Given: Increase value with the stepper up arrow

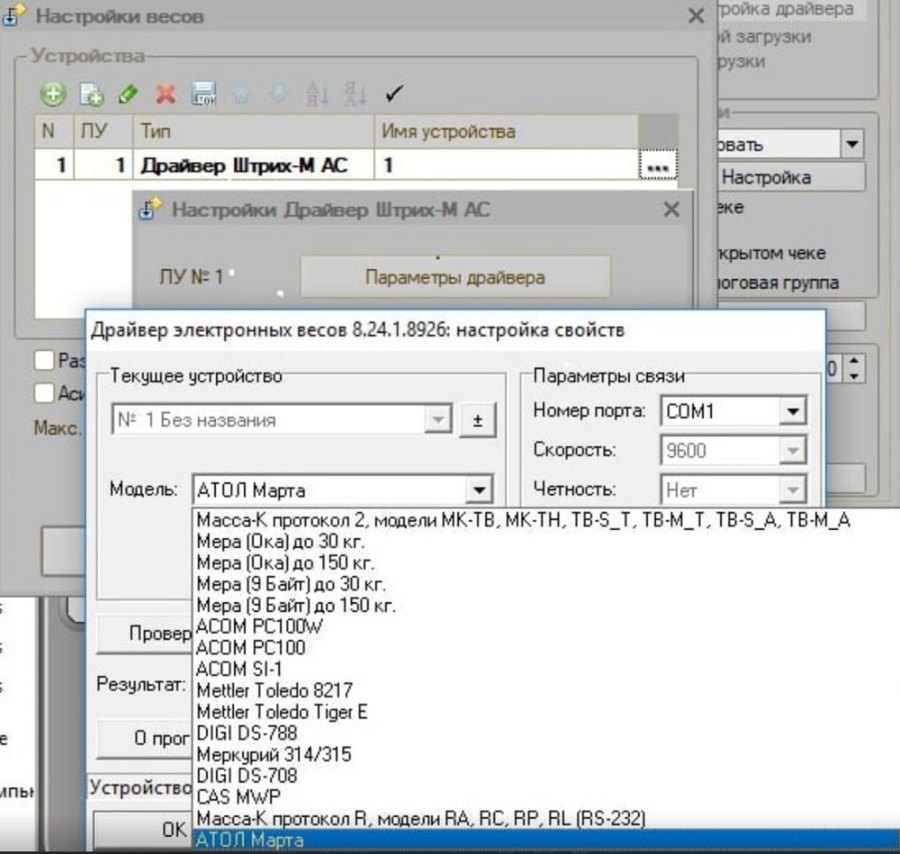Looking at the screenshot, I should 855,360.
